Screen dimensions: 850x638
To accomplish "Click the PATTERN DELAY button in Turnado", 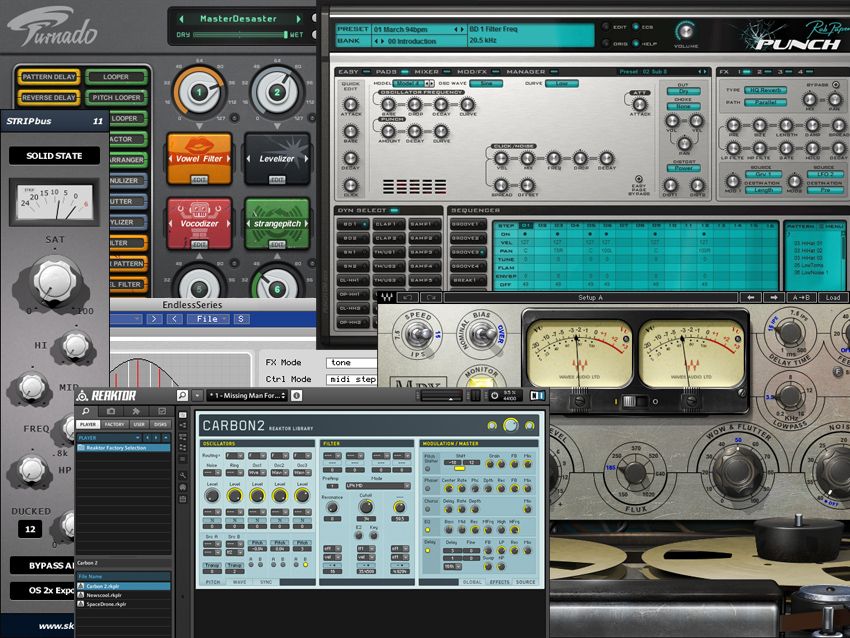I will (49, 77).
